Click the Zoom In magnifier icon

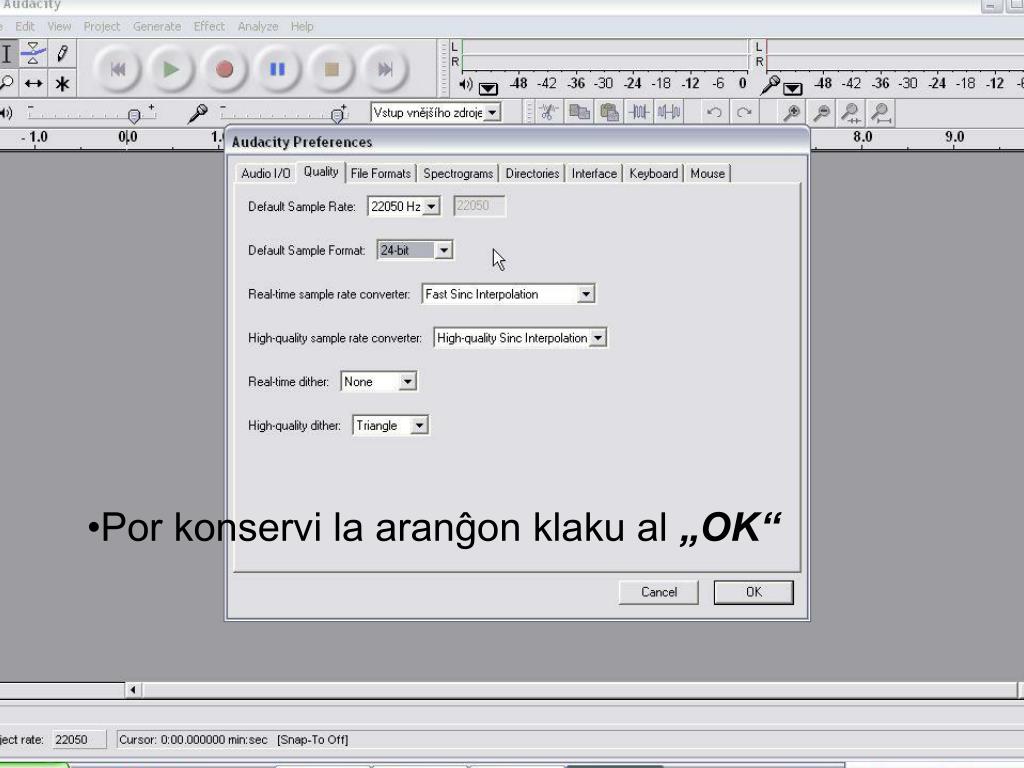pos(792,112)
